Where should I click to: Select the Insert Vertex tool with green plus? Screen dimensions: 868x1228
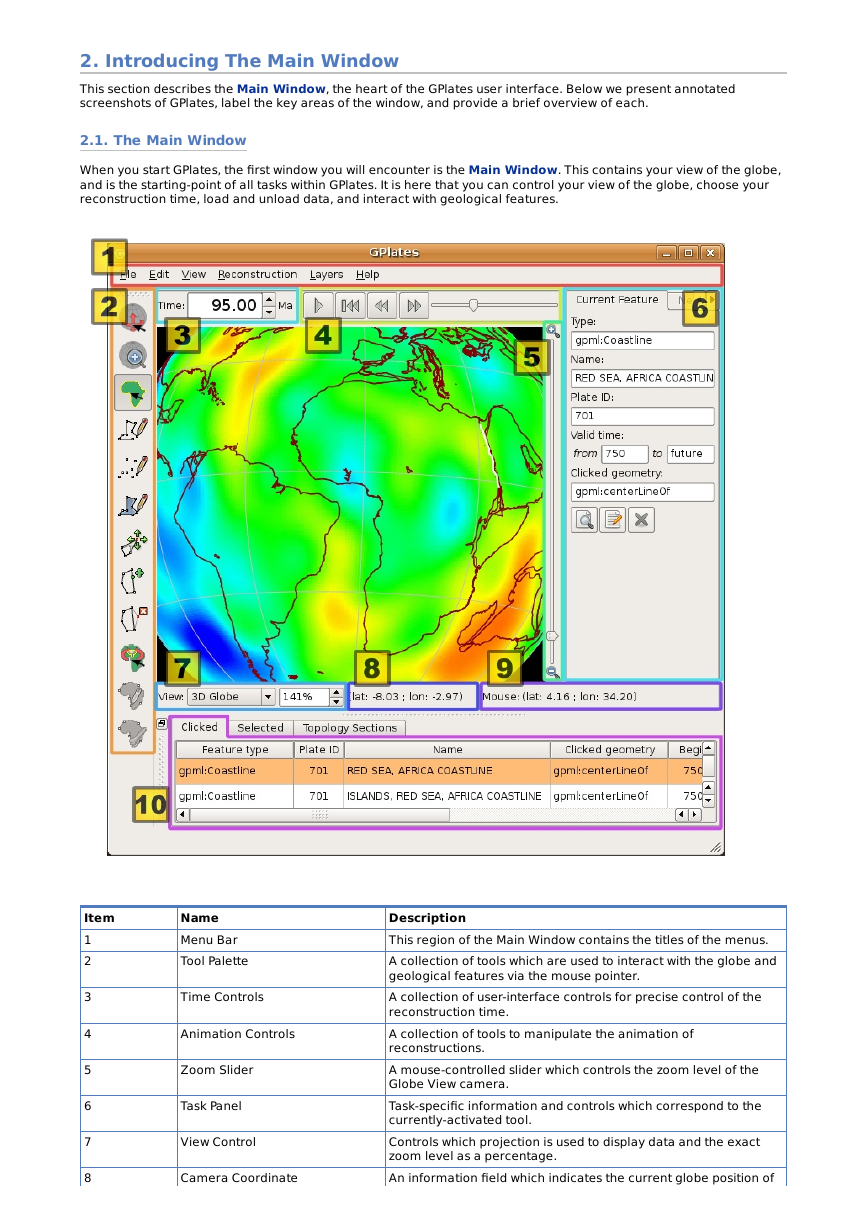(x=133, y=581)
